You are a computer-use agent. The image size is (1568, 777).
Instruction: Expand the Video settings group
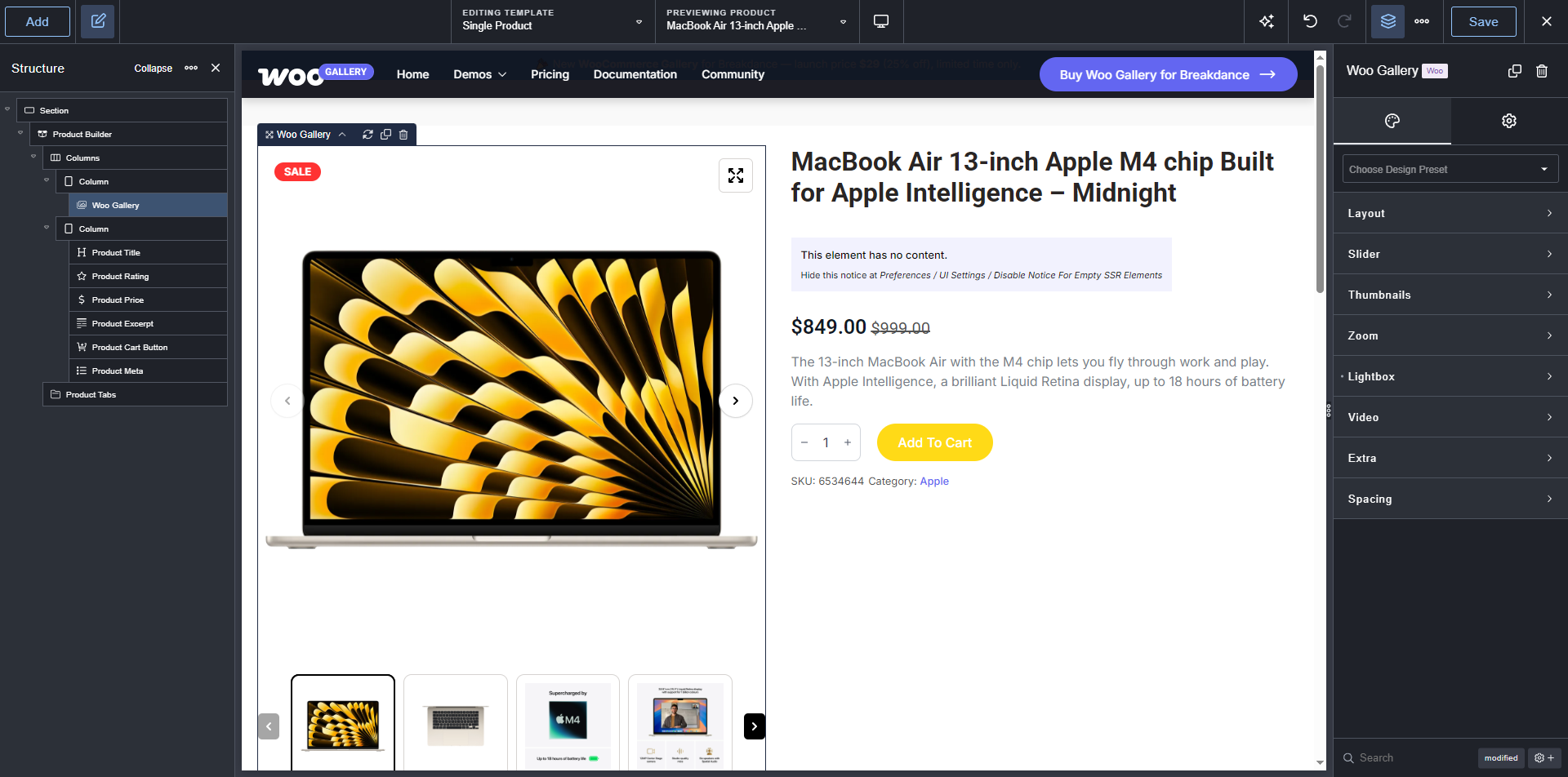click(1450, 417)
